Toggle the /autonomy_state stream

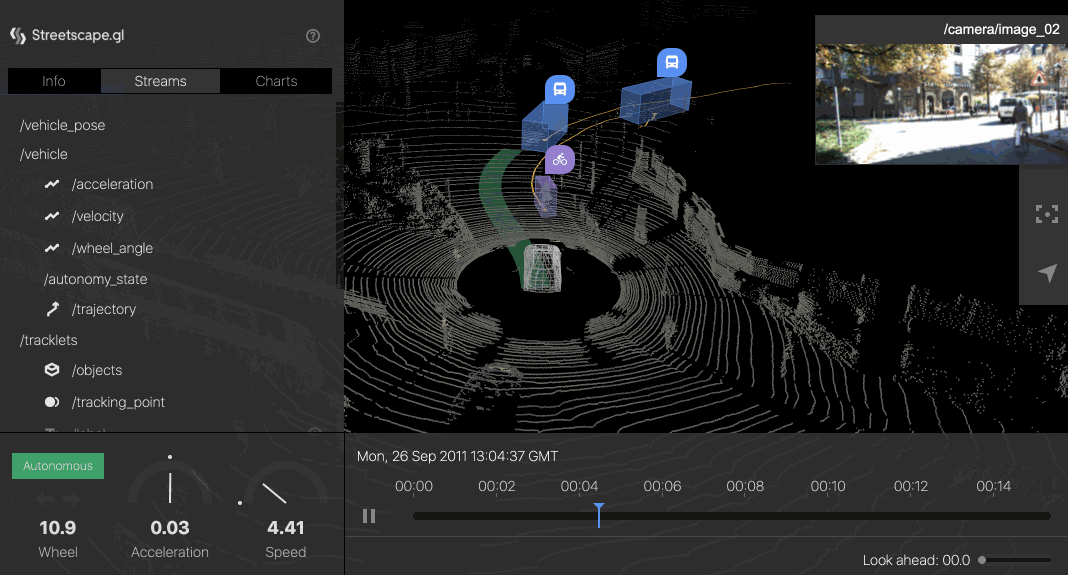point(95,279)
